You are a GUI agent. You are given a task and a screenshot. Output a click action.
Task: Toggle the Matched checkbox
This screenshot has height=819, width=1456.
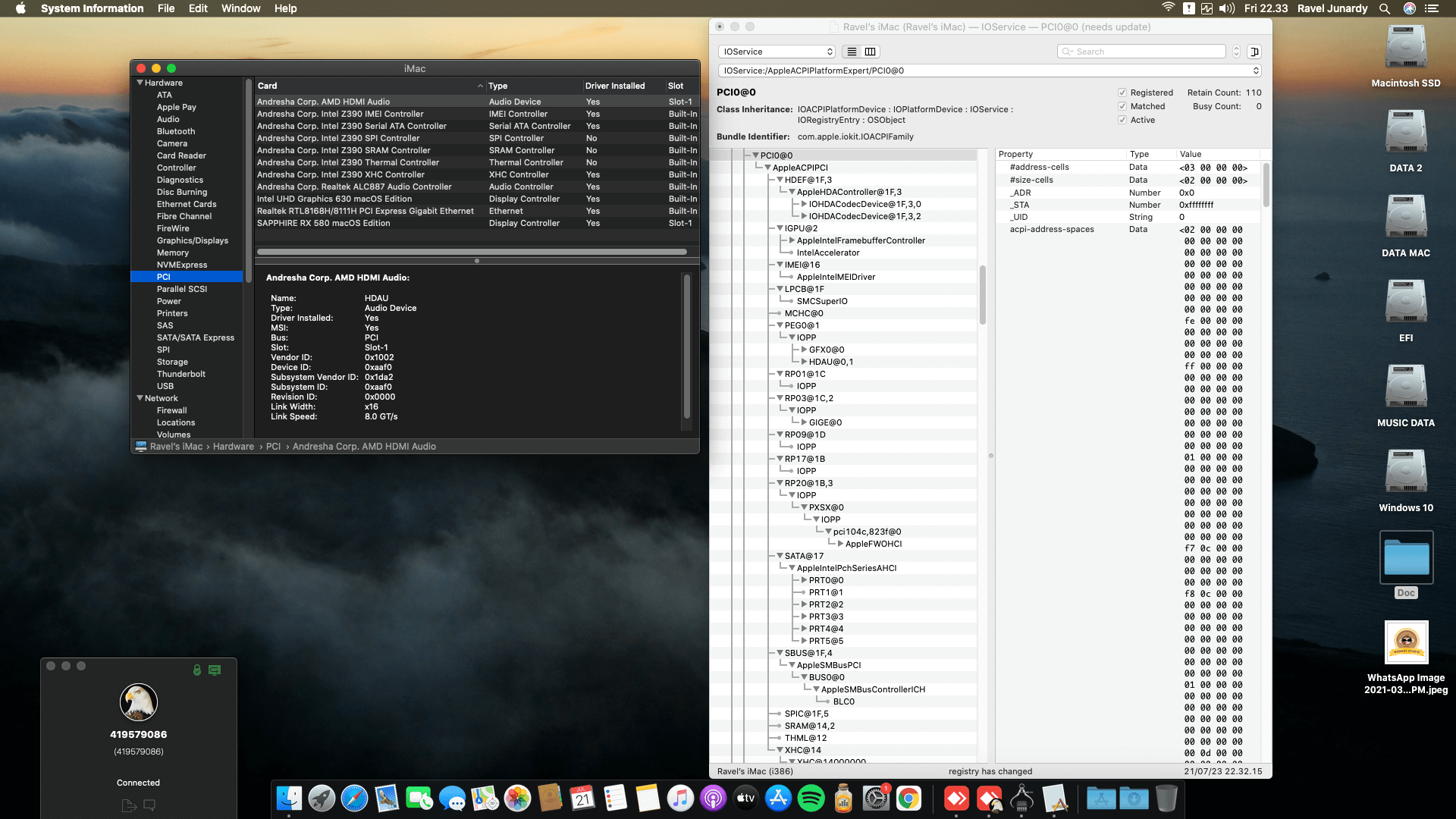1122,106
